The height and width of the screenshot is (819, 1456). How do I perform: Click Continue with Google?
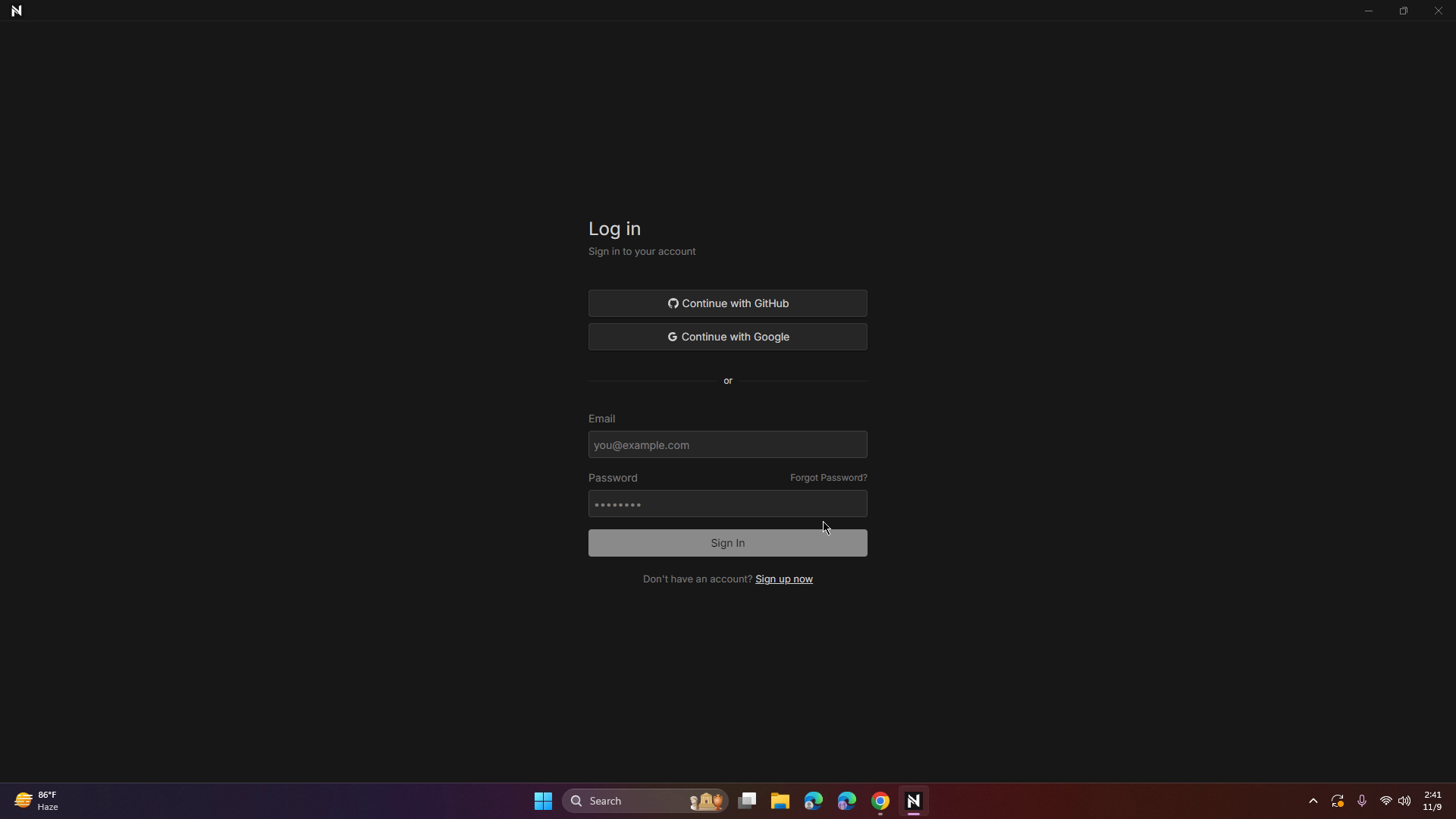point(727,337)
